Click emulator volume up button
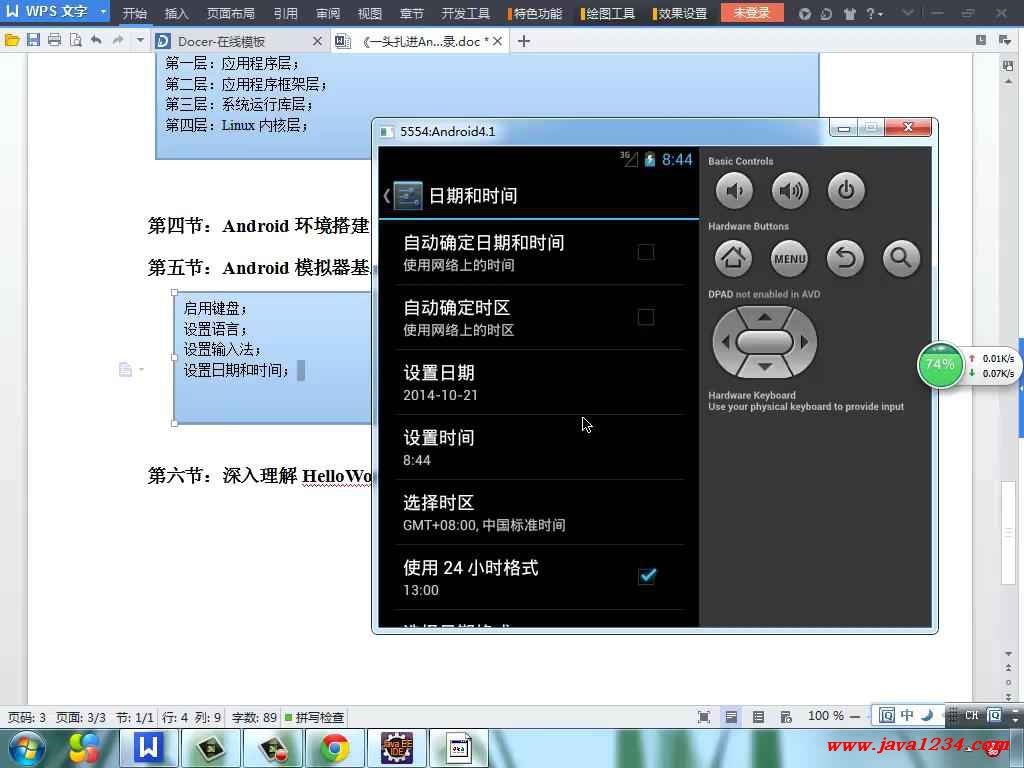The width and height of the screenshot is (1024, 768). 790,191
